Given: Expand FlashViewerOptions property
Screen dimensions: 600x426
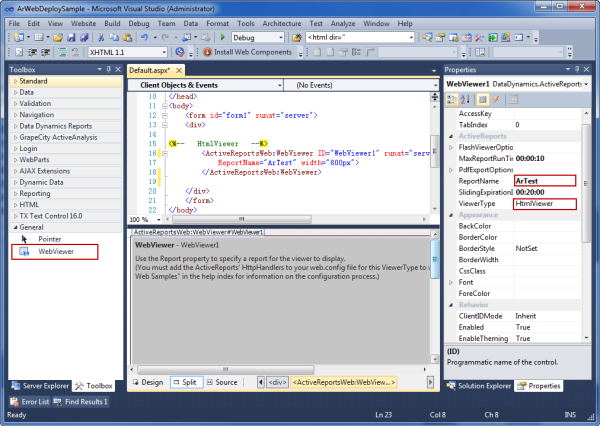Looking at the screenshot, I should [x=451, y=147].
